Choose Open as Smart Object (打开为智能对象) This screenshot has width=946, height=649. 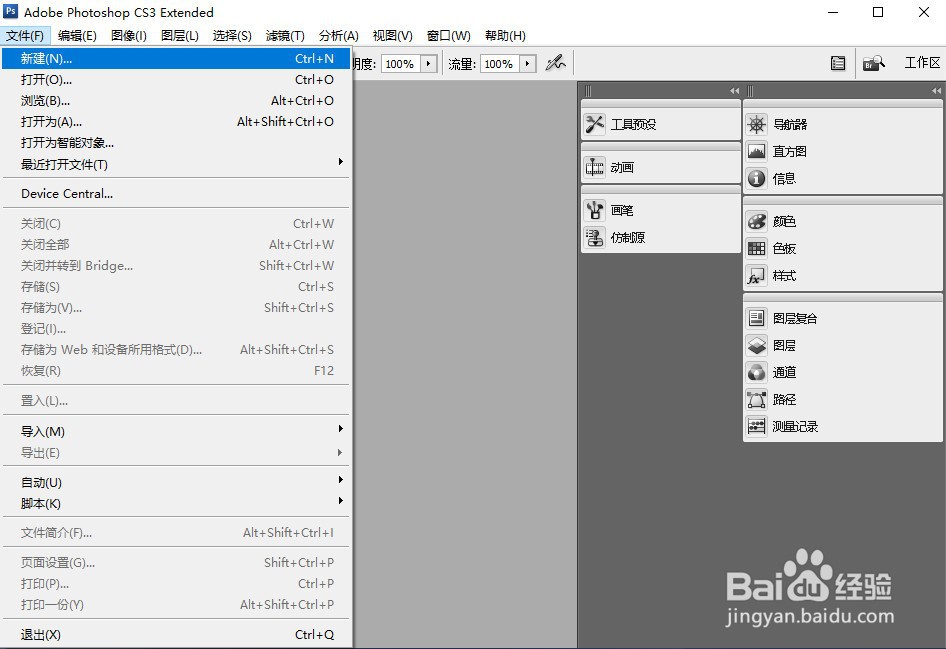tap(176, 143)
